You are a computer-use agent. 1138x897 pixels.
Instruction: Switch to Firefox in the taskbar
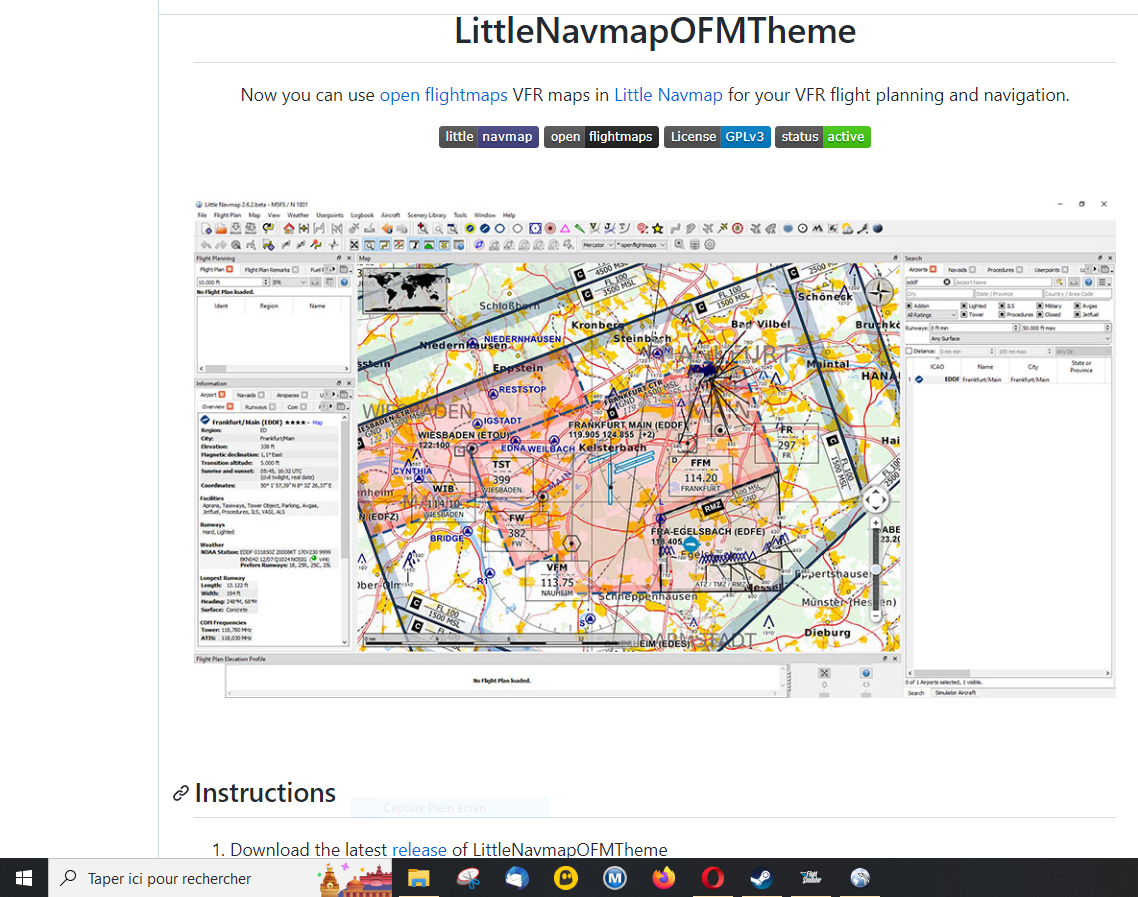point(663,878)
